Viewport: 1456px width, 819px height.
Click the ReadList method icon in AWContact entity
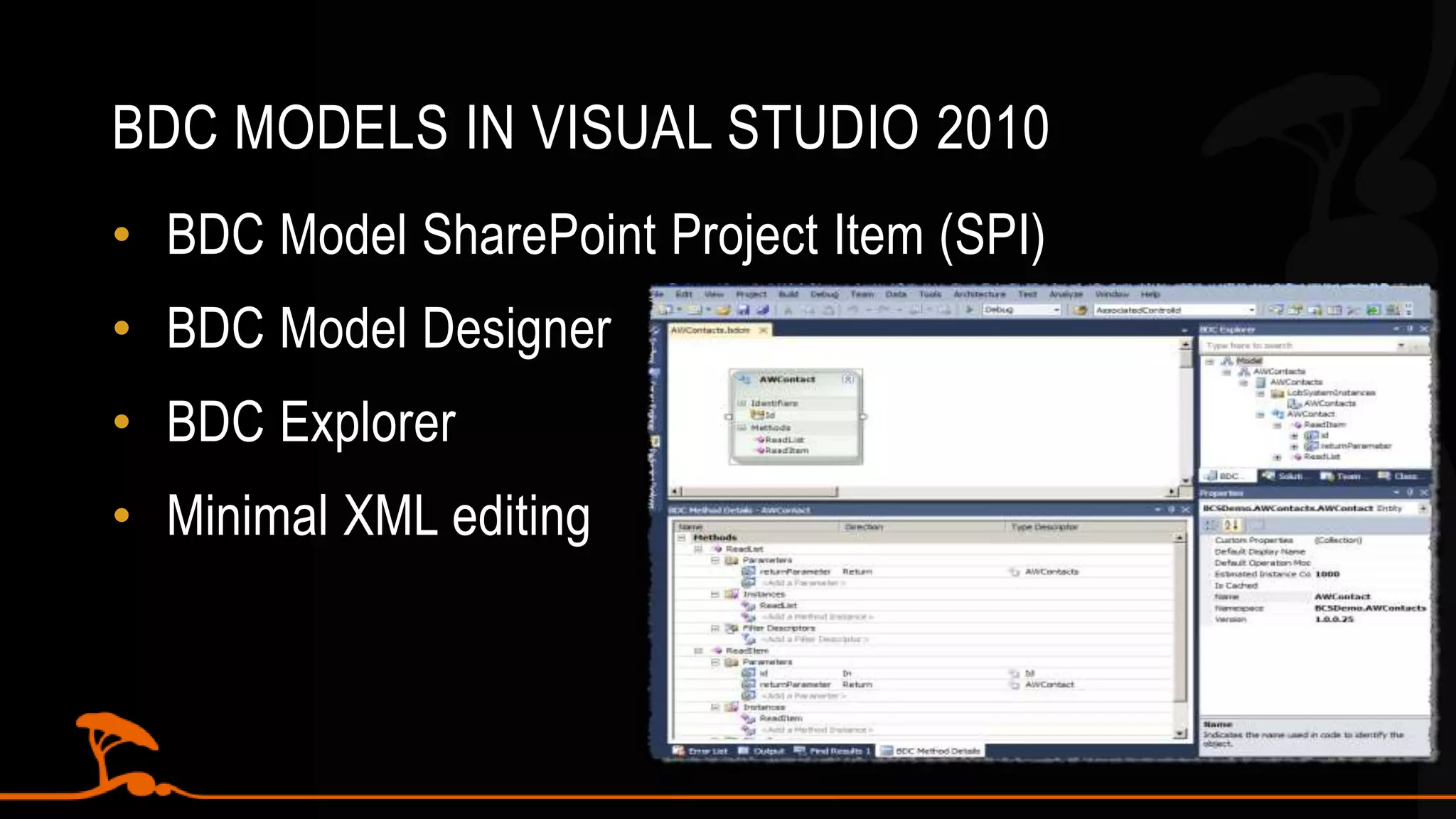point(760,440)
